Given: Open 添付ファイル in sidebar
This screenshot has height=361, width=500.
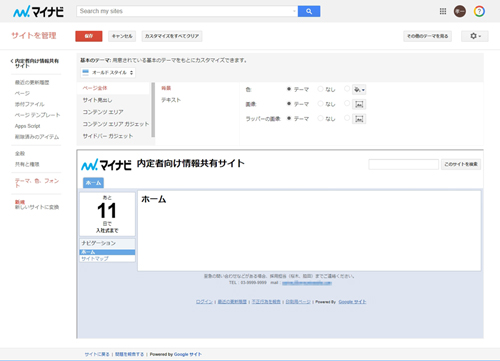Looking at the screenshot, I should tap(29, 104).
